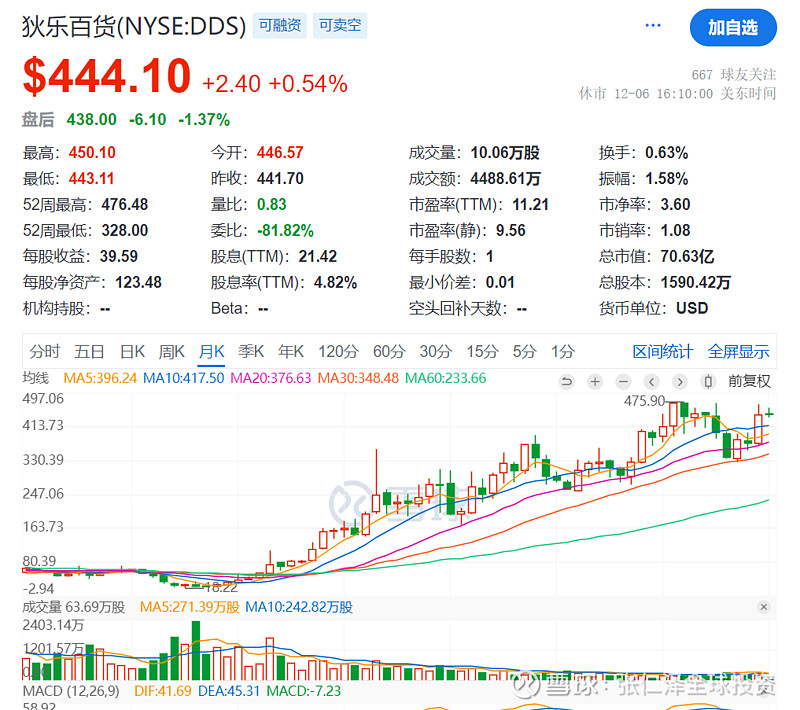Click the 最高 value 450.10

tap(92, 153)
